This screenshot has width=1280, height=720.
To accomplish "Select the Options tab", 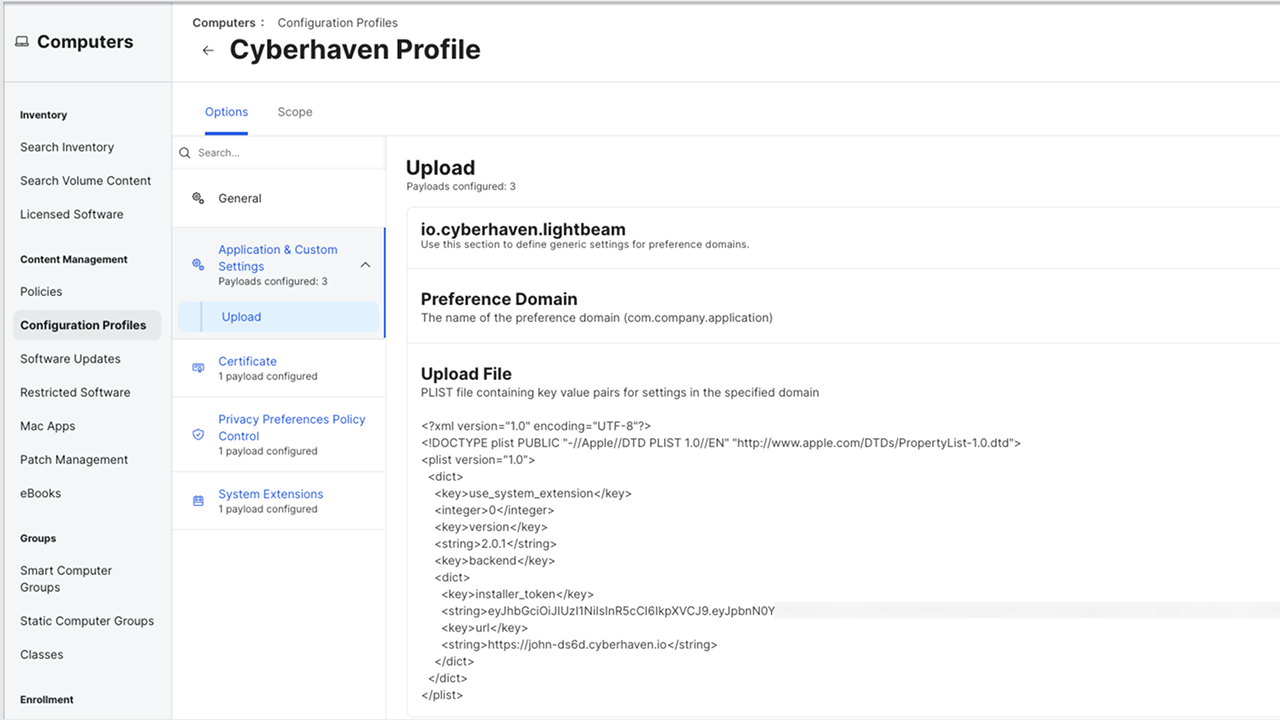I will 226,112.
